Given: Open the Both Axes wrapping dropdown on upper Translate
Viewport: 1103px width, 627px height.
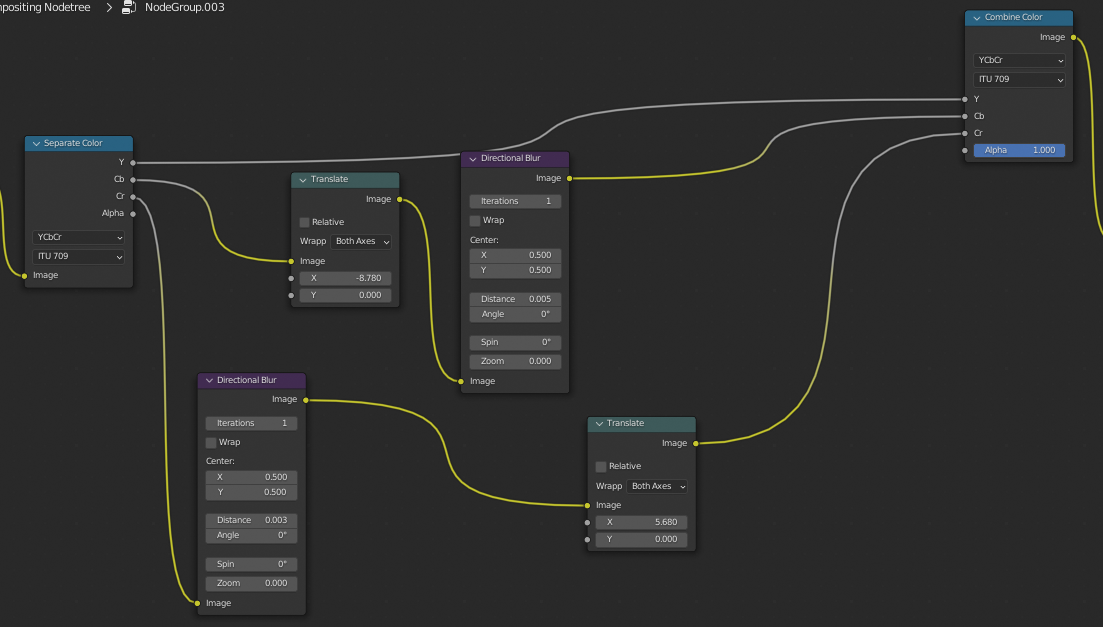Looking at the screenshot, I should coord(360,241).
